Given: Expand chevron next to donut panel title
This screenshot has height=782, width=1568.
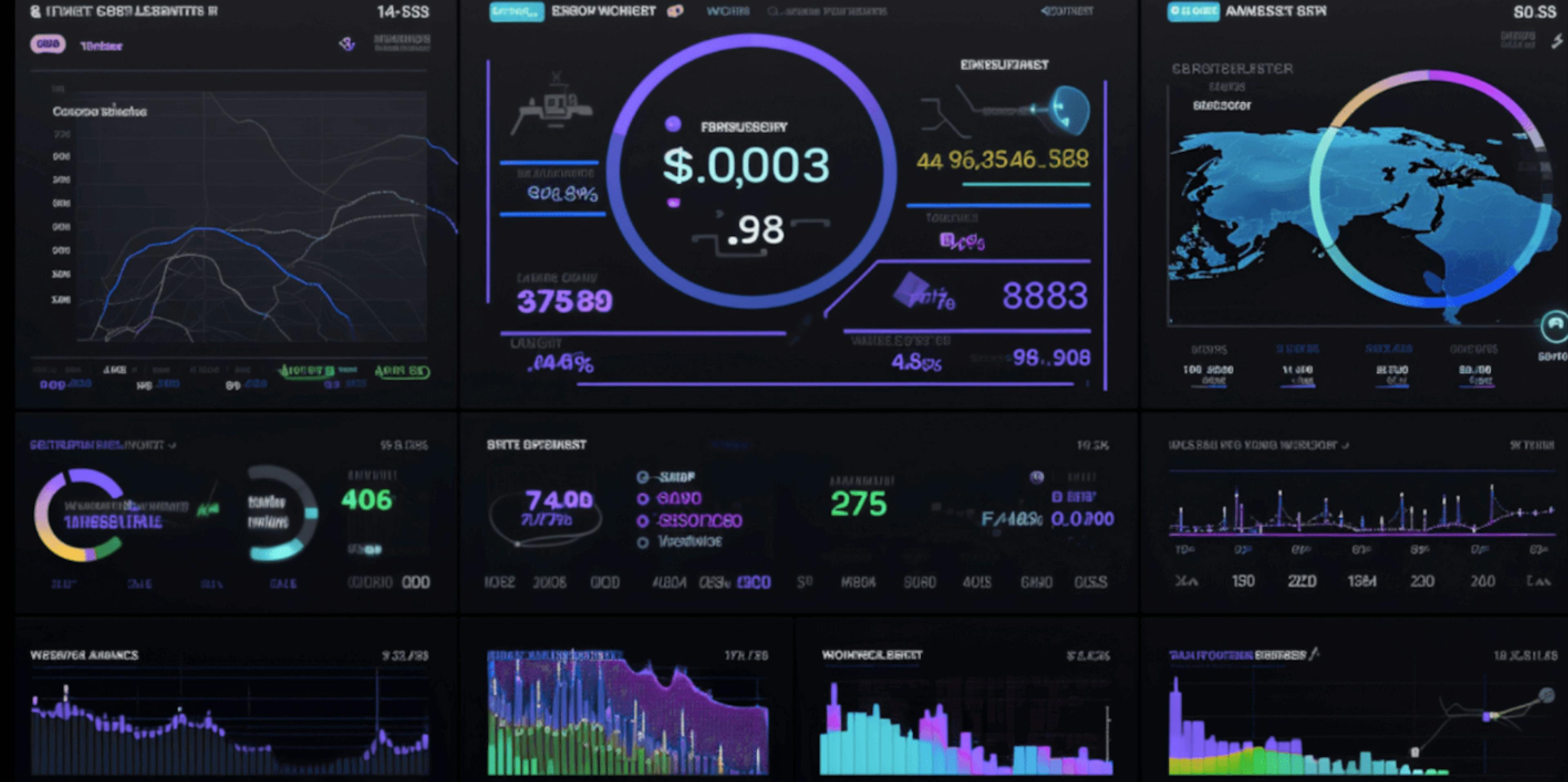Looking at the screenshot, I should 173,446.
